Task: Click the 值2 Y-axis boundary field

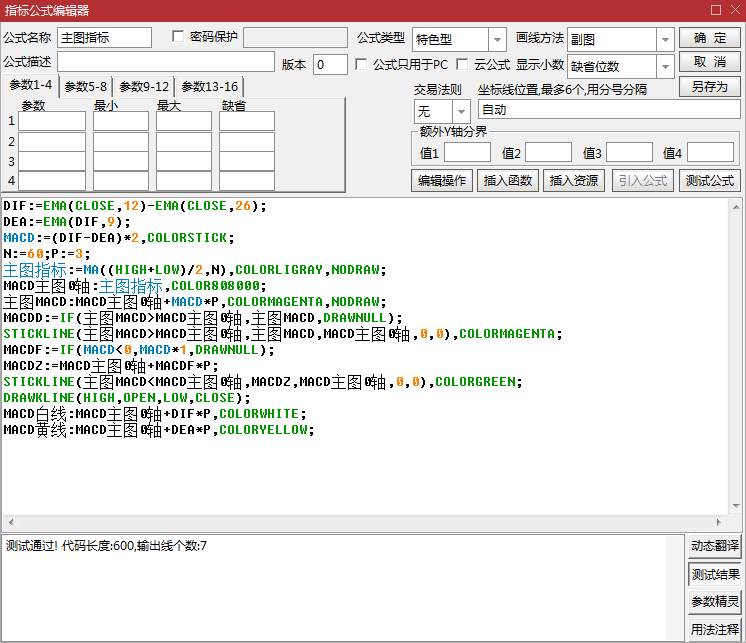Action: [x=548, y=153]
